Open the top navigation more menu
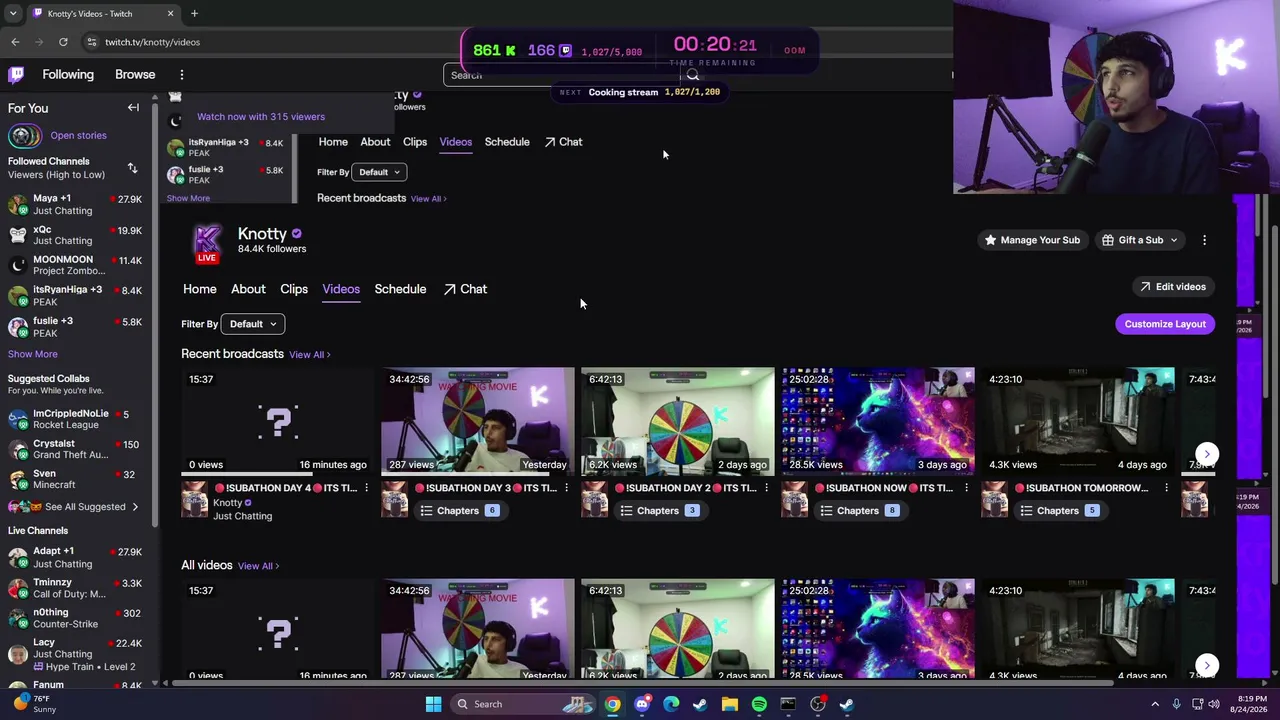This screenshot has height=720, width=1280. click(181, 75)
